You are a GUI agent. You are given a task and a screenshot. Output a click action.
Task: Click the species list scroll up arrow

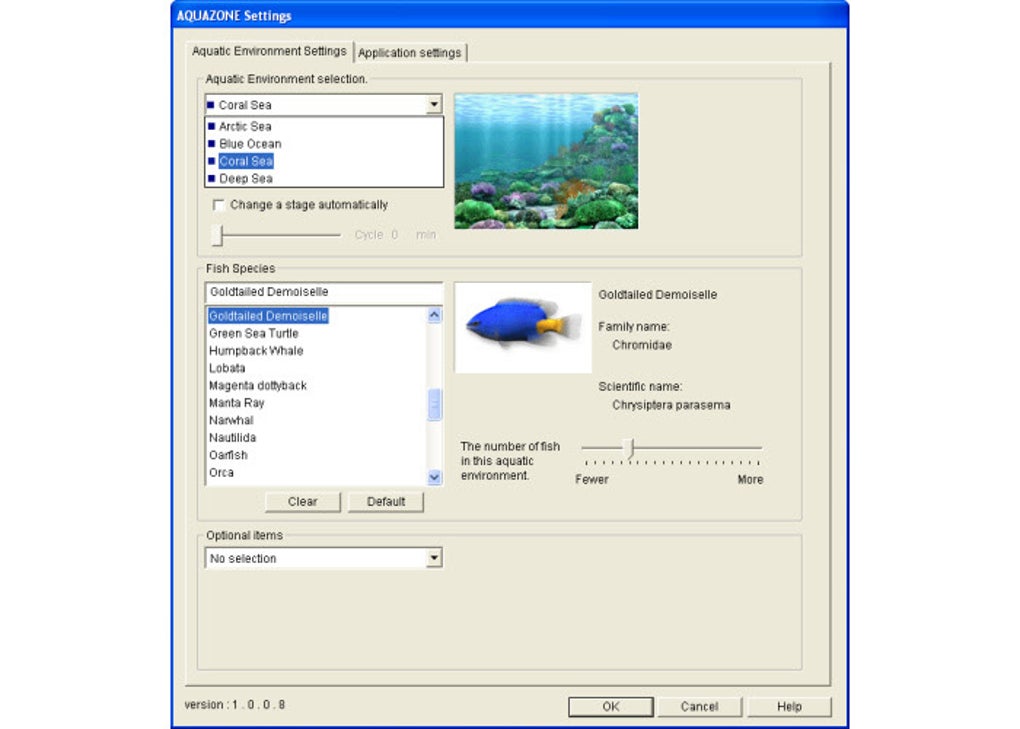pyautogui.click(x=435, y=315)
